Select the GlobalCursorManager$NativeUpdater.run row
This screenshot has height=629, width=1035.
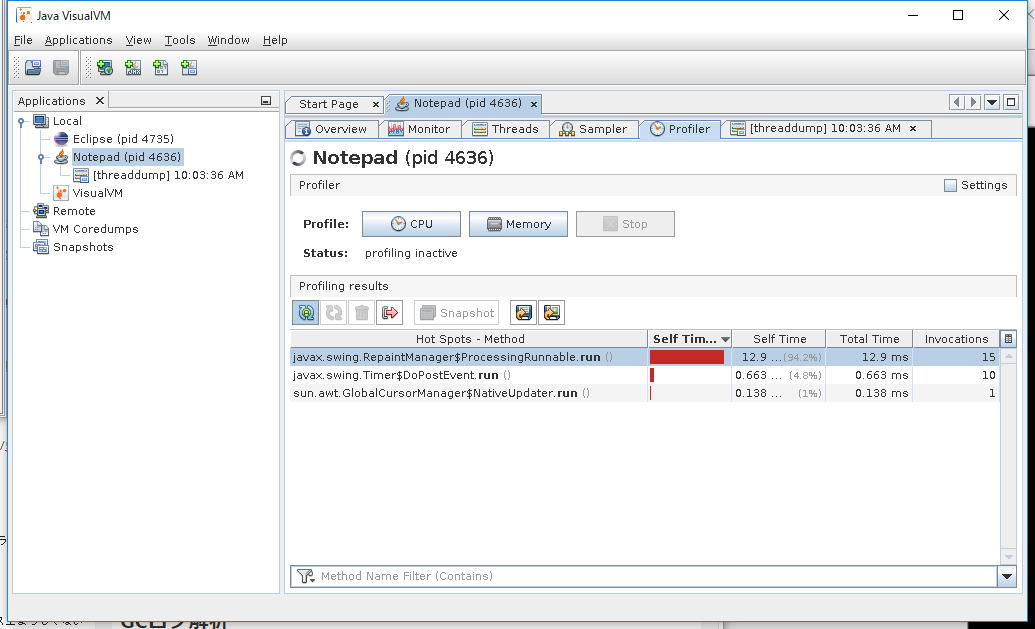pos(645,393)
